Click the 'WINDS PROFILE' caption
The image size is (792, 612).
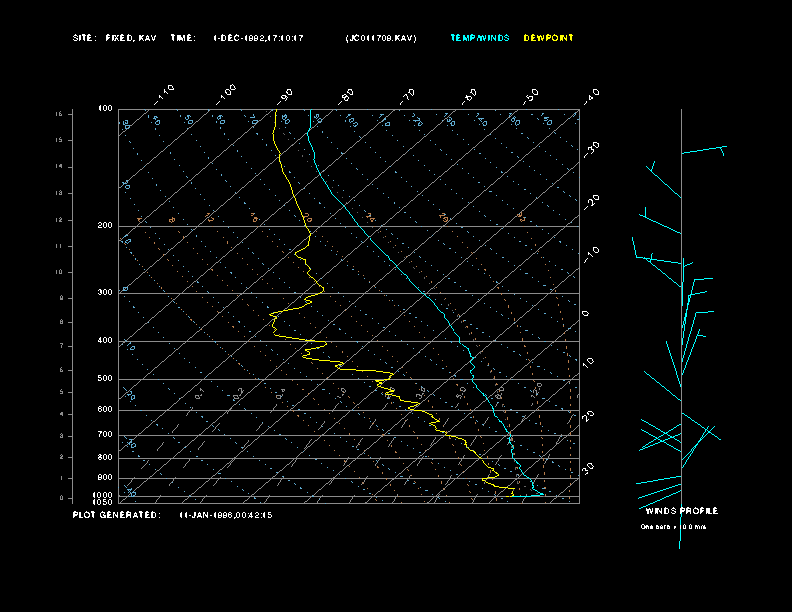681,511
